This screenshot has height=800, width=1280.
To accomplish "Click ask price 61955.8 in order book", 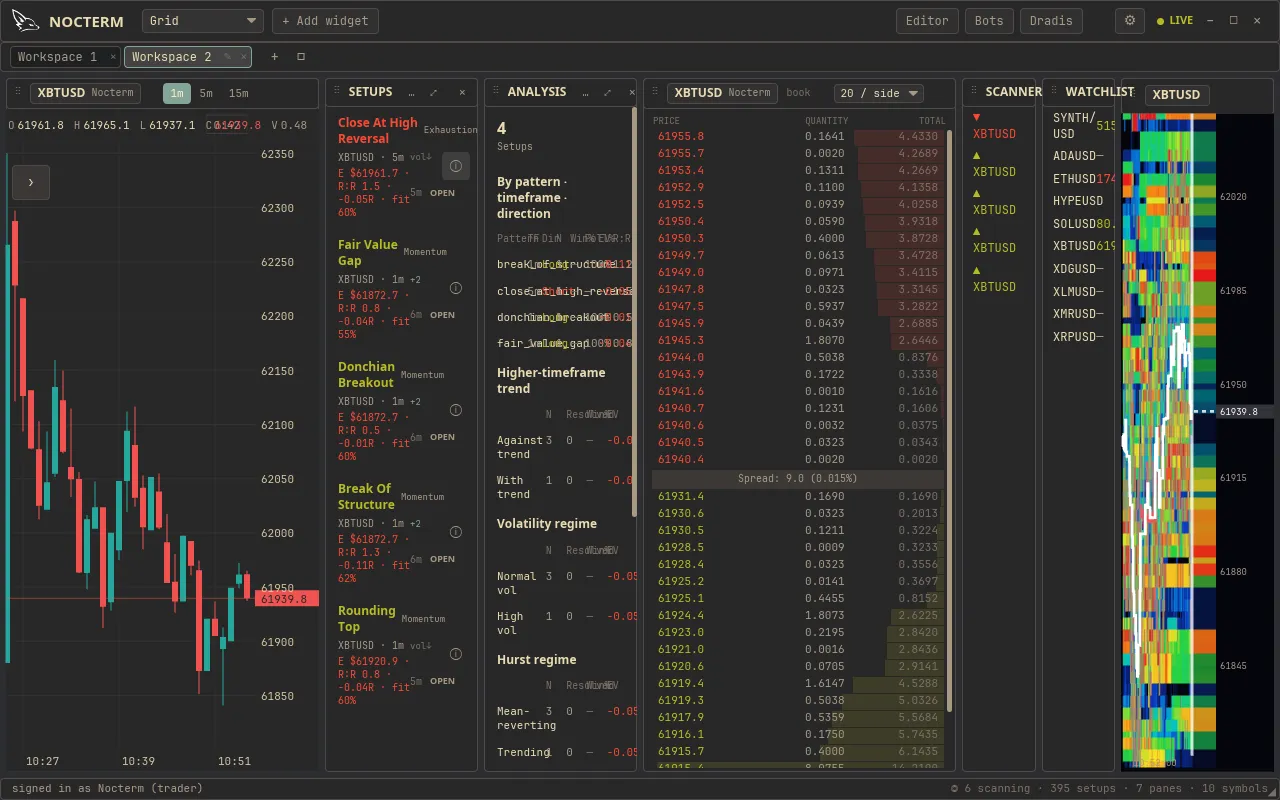I will tap(681, 136).
